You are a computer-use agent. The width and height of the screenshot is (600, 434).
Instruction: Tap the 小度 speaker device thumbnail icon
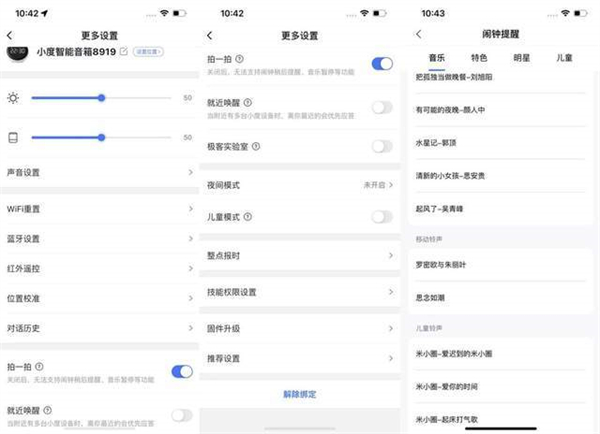(x=18, y=52)
